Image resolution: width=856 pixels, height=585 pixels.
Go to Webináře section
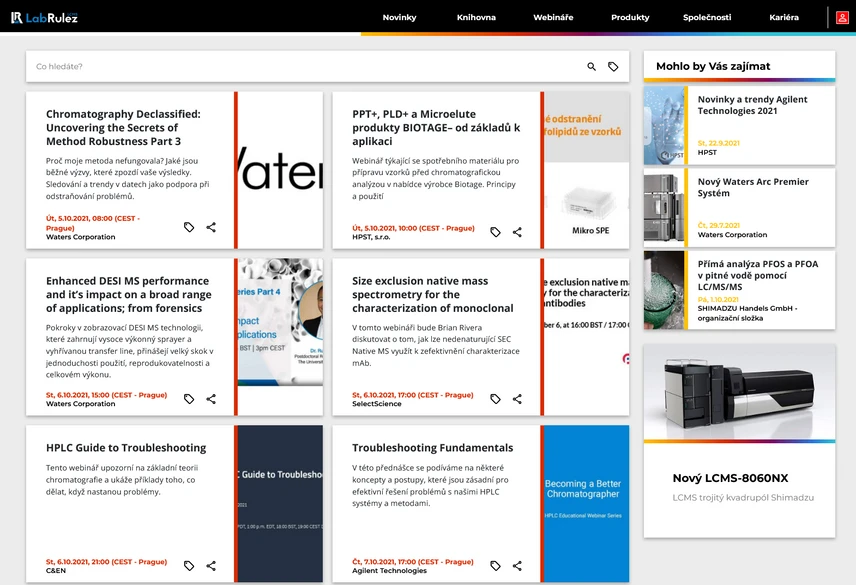coord(553,17)
